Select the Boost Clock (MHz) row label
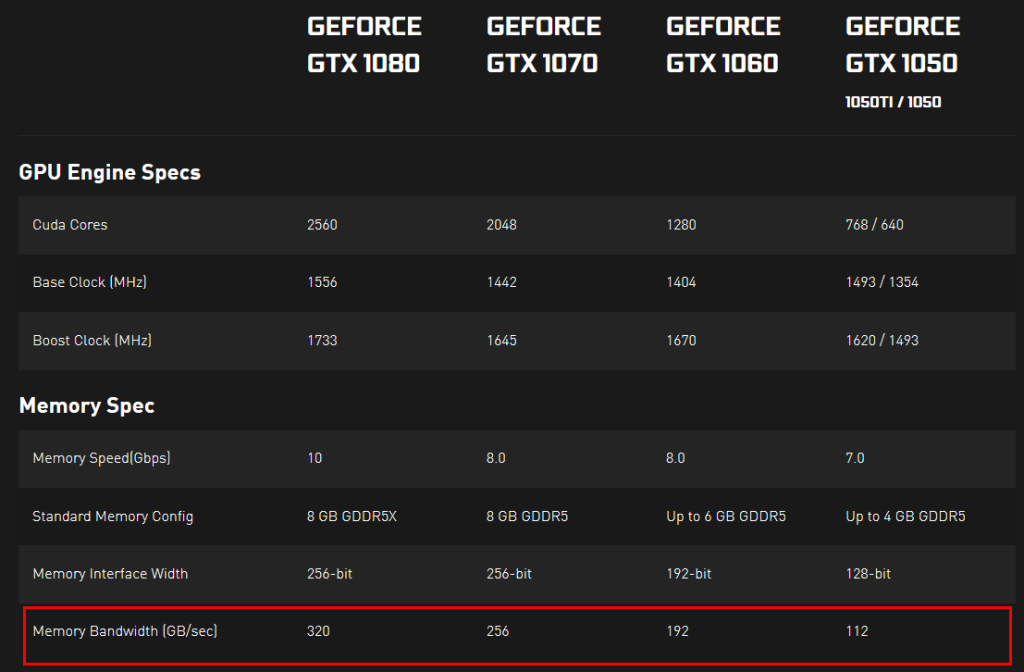Viewport: 1024px width, 672px height. pos(92,340)
